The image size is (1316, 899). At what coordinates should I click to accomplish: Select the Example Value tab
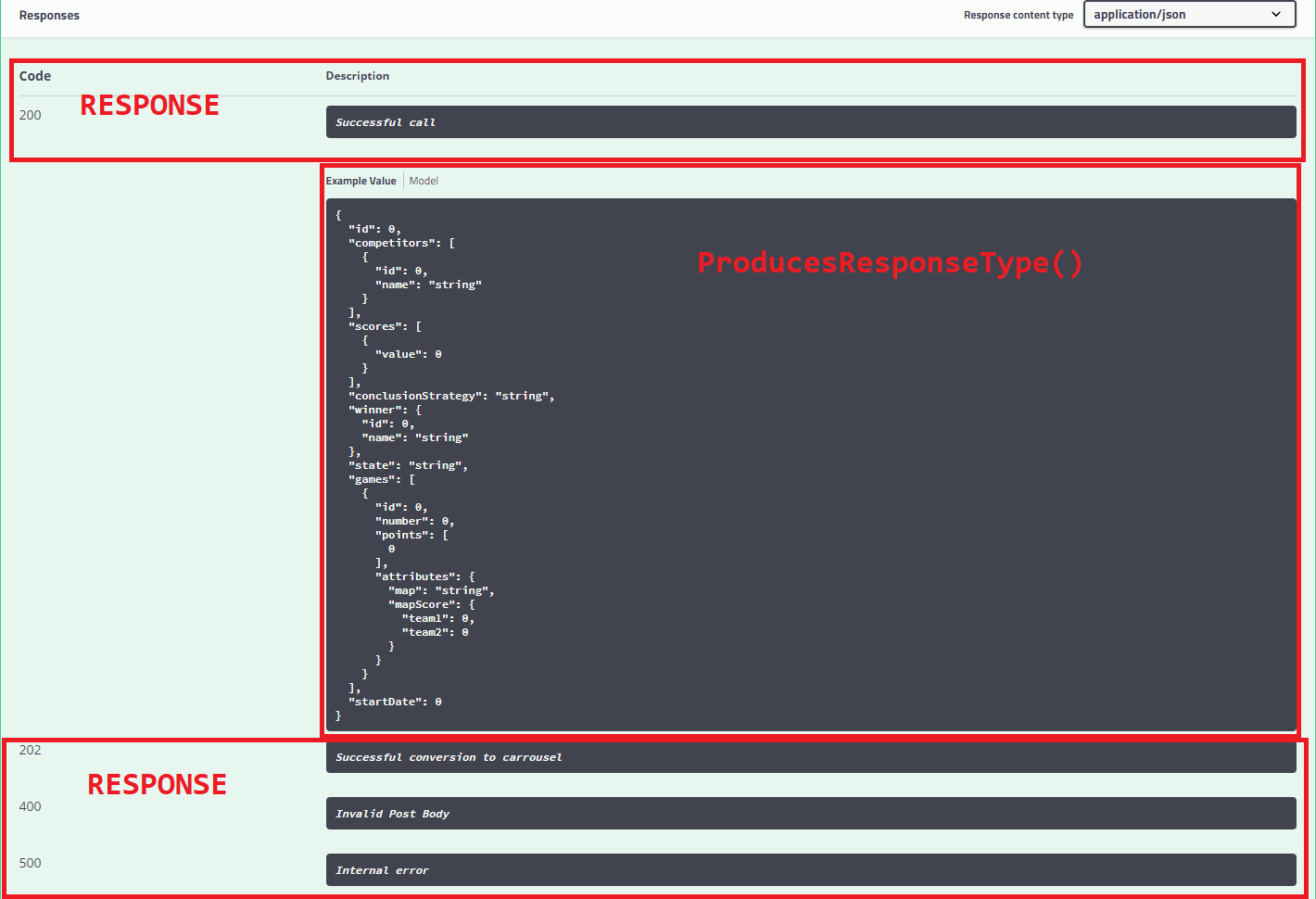click(361, 180)
